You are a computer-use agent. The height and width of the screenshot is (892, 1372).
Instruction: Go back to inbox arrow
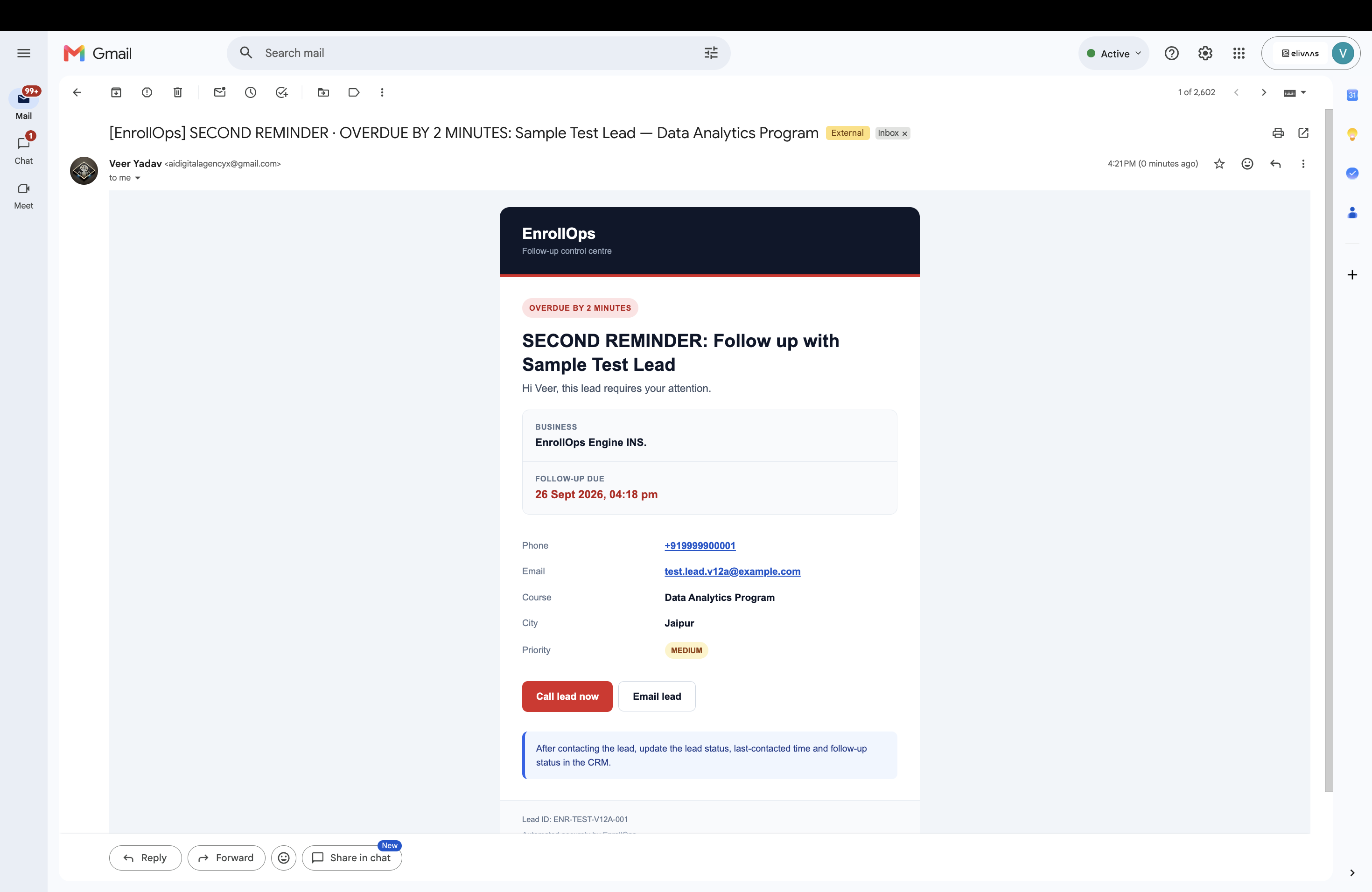pyautogui.click(x=77, y=92)
